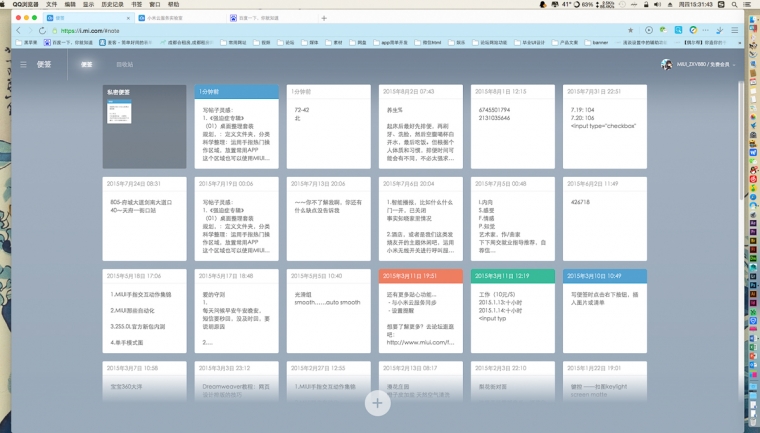Click the browser forward arrow

click(x=30, y=30)
